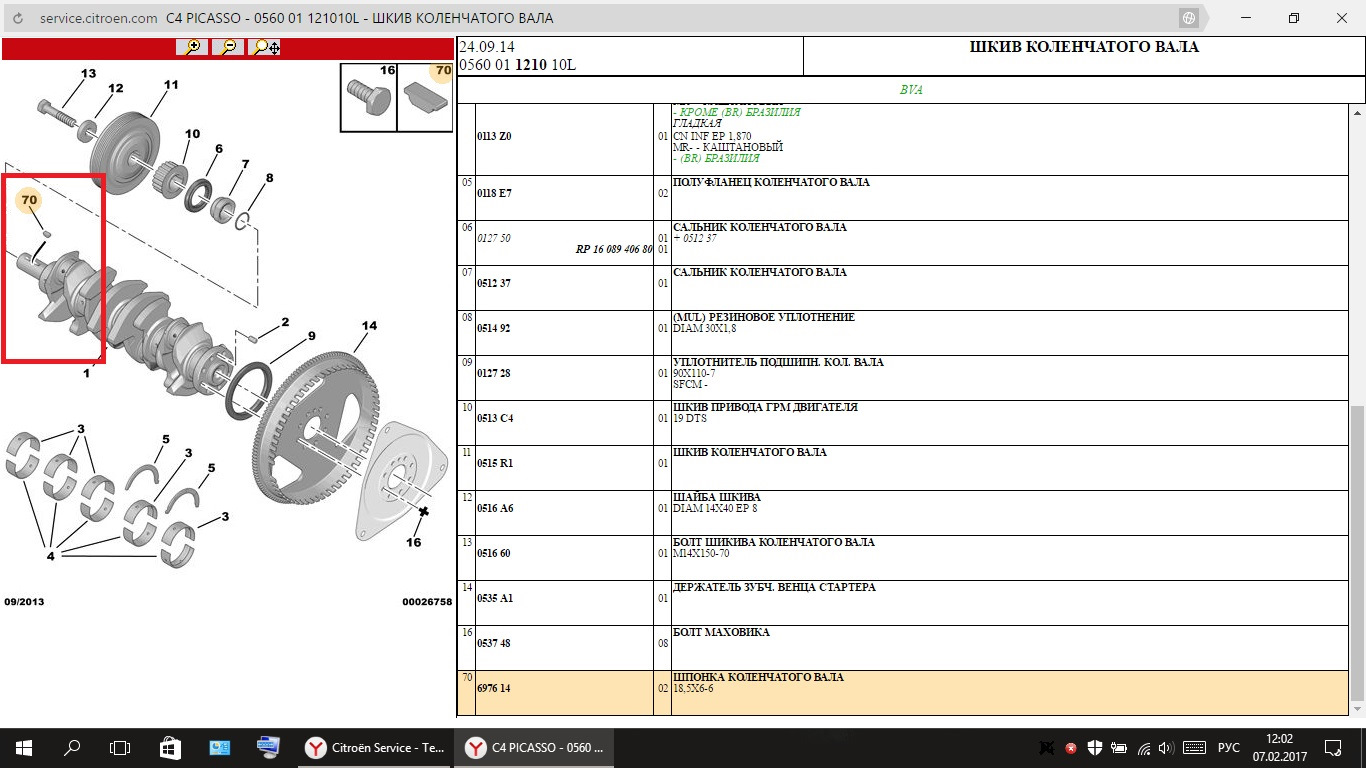The height and width of the screenshot is (768, 1366).
Task: Click the BVA header label
Action: (x=911, y=89)
